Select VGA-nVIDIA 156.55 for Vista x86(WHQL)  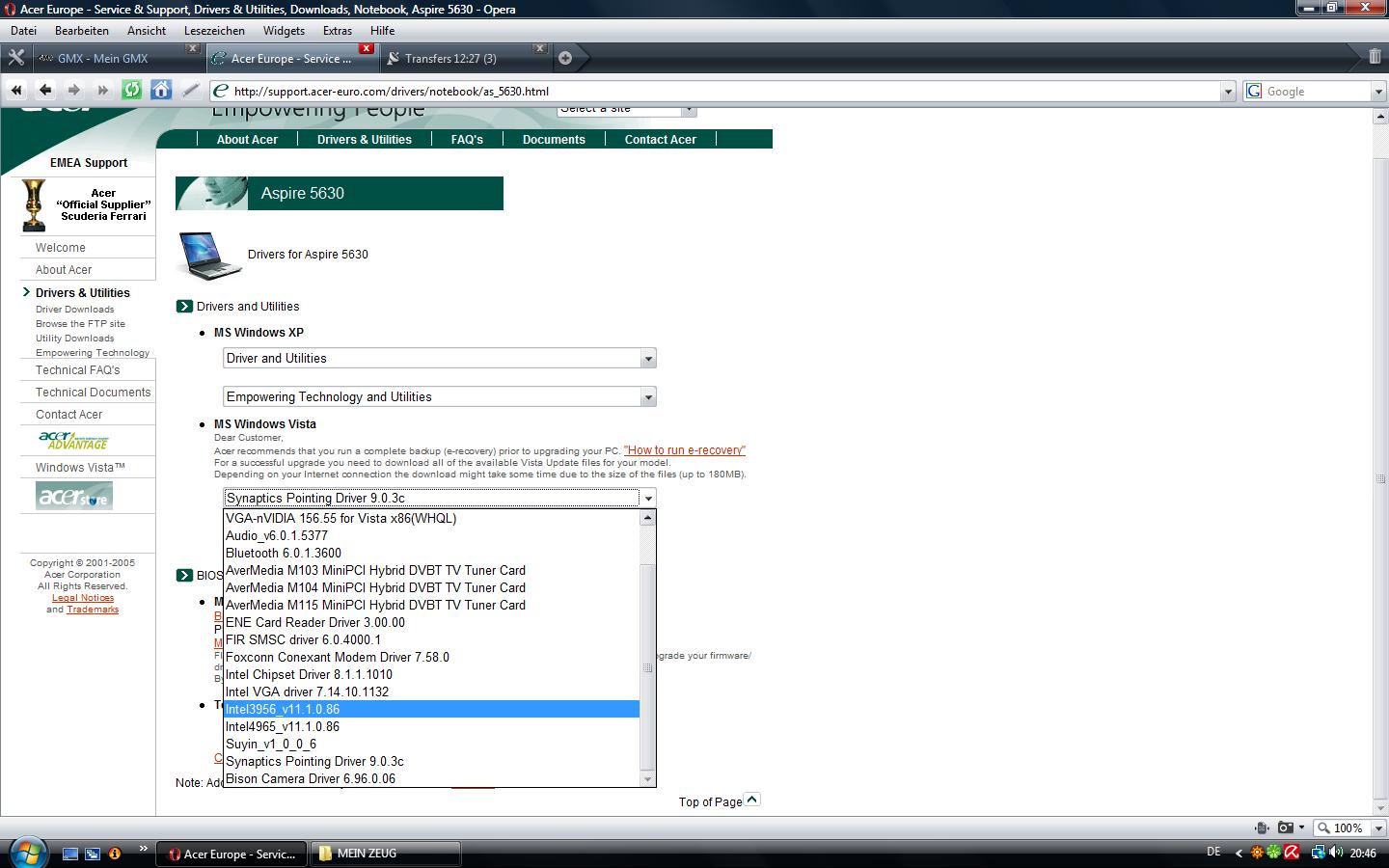(431, 518)
